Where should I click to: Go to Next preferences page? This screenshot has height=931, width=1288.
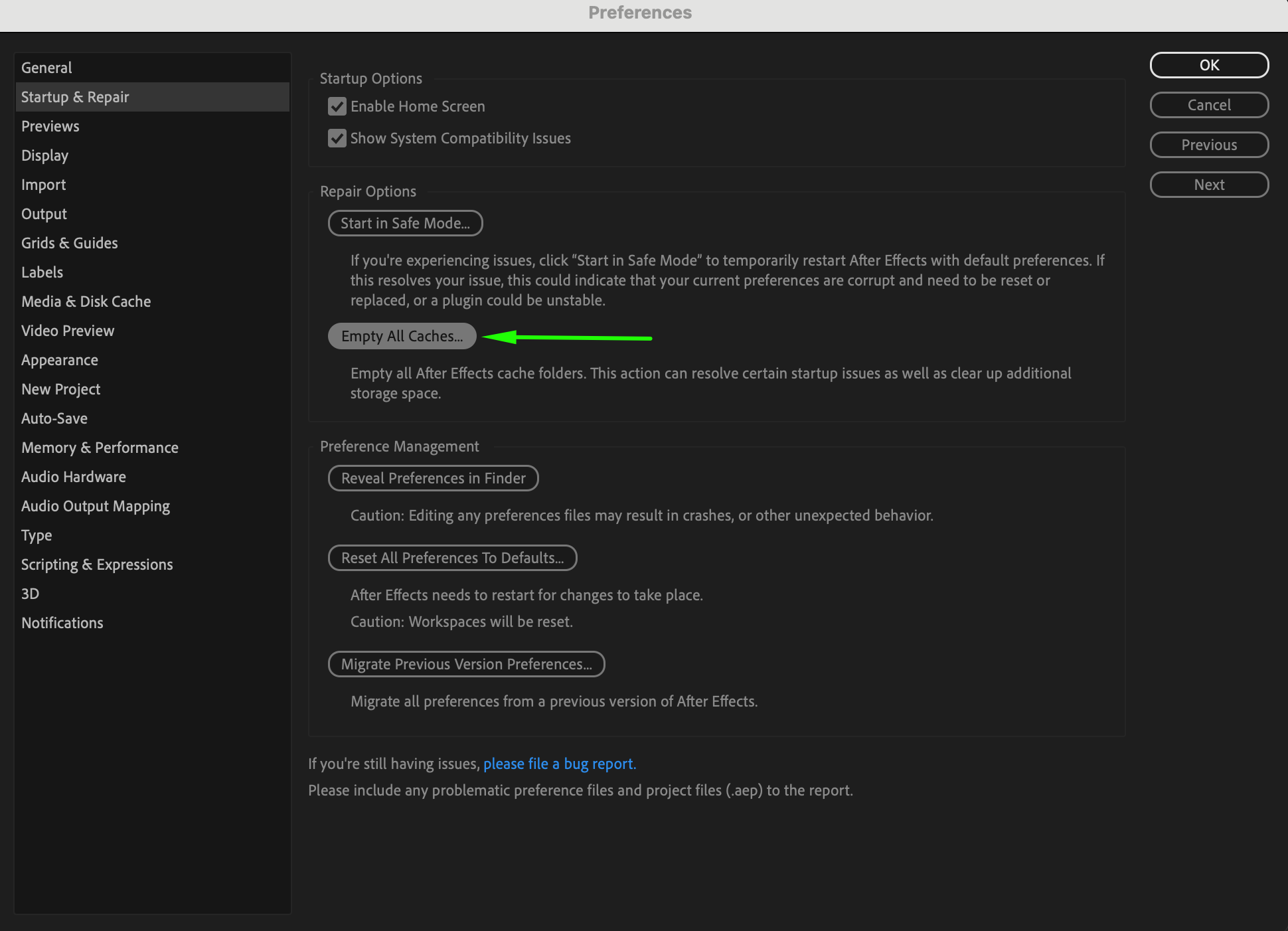tap(1208, 185)
